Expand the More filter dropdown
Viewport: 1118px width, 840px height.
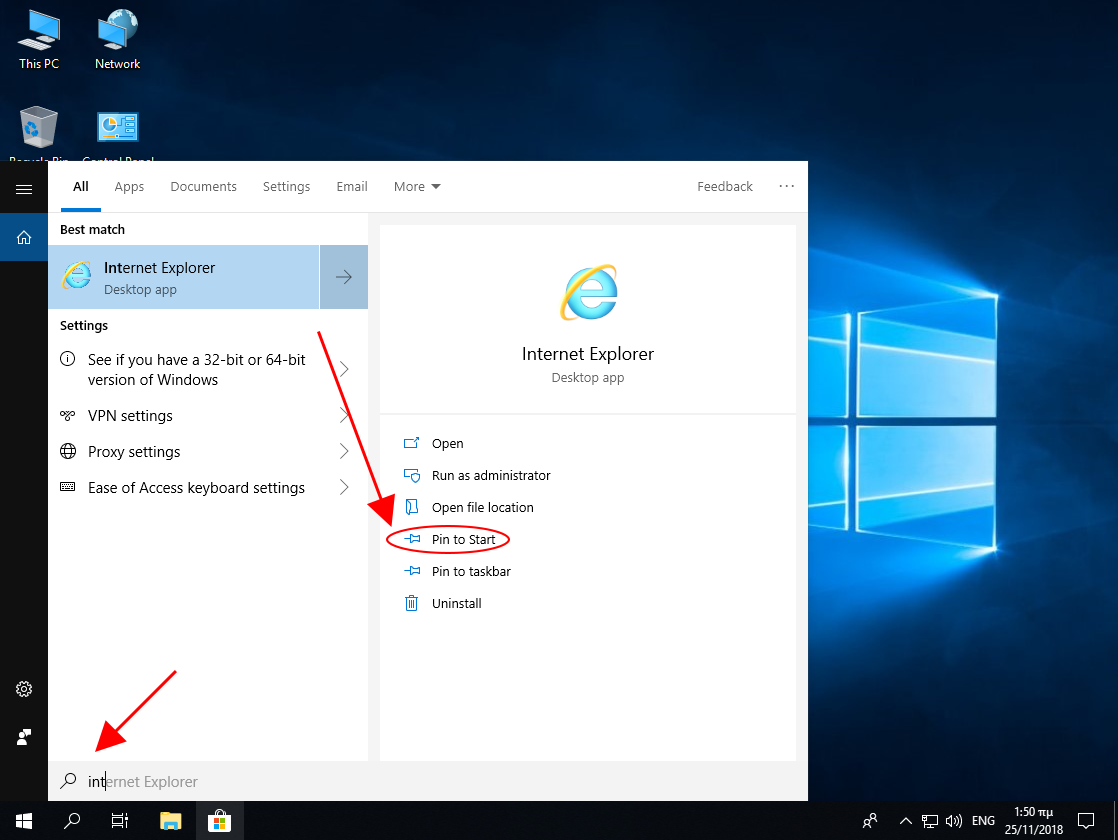(417, 187)
